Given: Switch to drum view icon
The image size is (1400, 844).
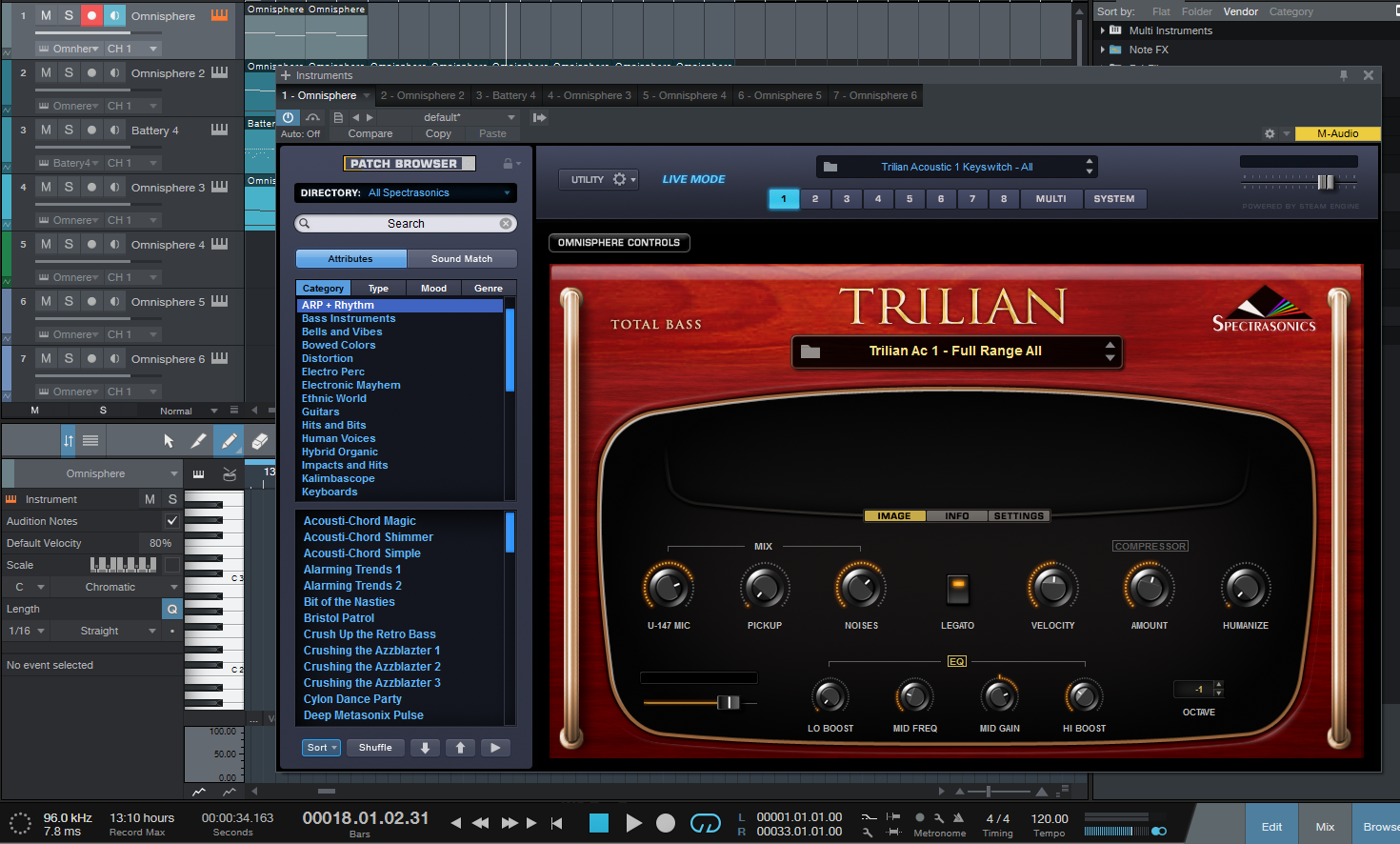Looking at the screenshot, I should click(230, 473).
